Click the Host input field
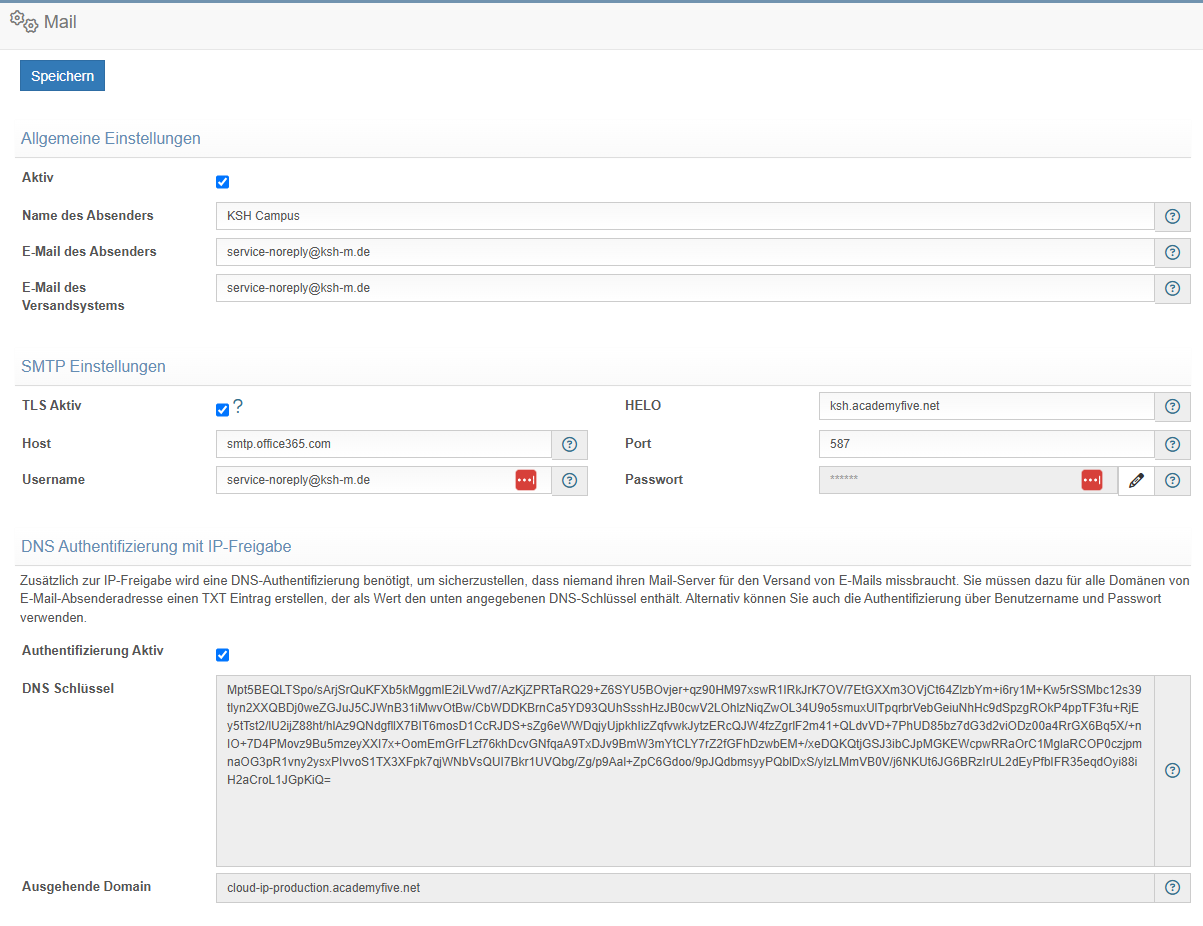This screenshot has height=926, width=1203. pos(382,444)
